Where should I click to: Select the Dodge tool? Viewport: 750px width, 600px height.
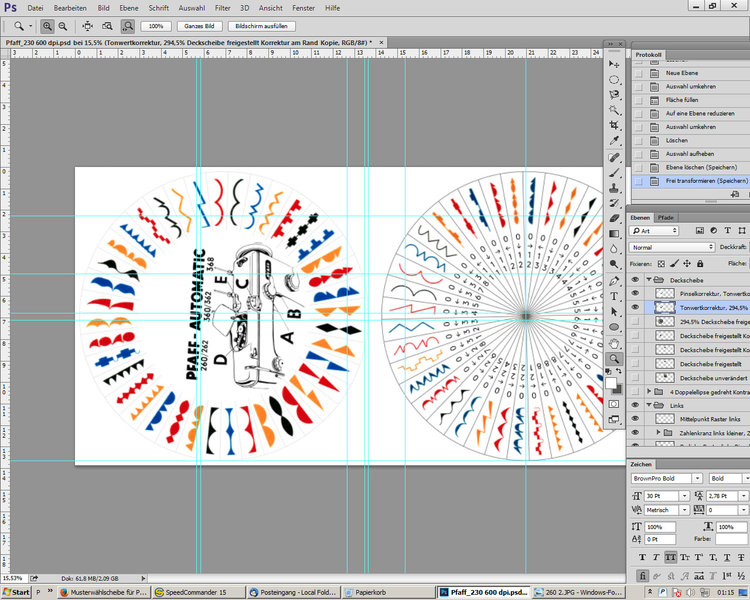[614, 265]
